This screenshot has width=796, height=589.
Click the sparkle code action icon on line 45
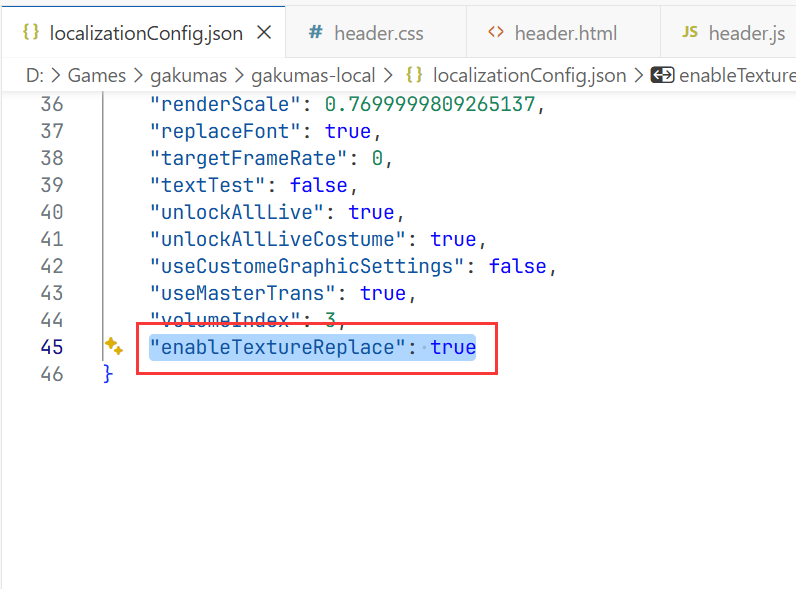113,347
